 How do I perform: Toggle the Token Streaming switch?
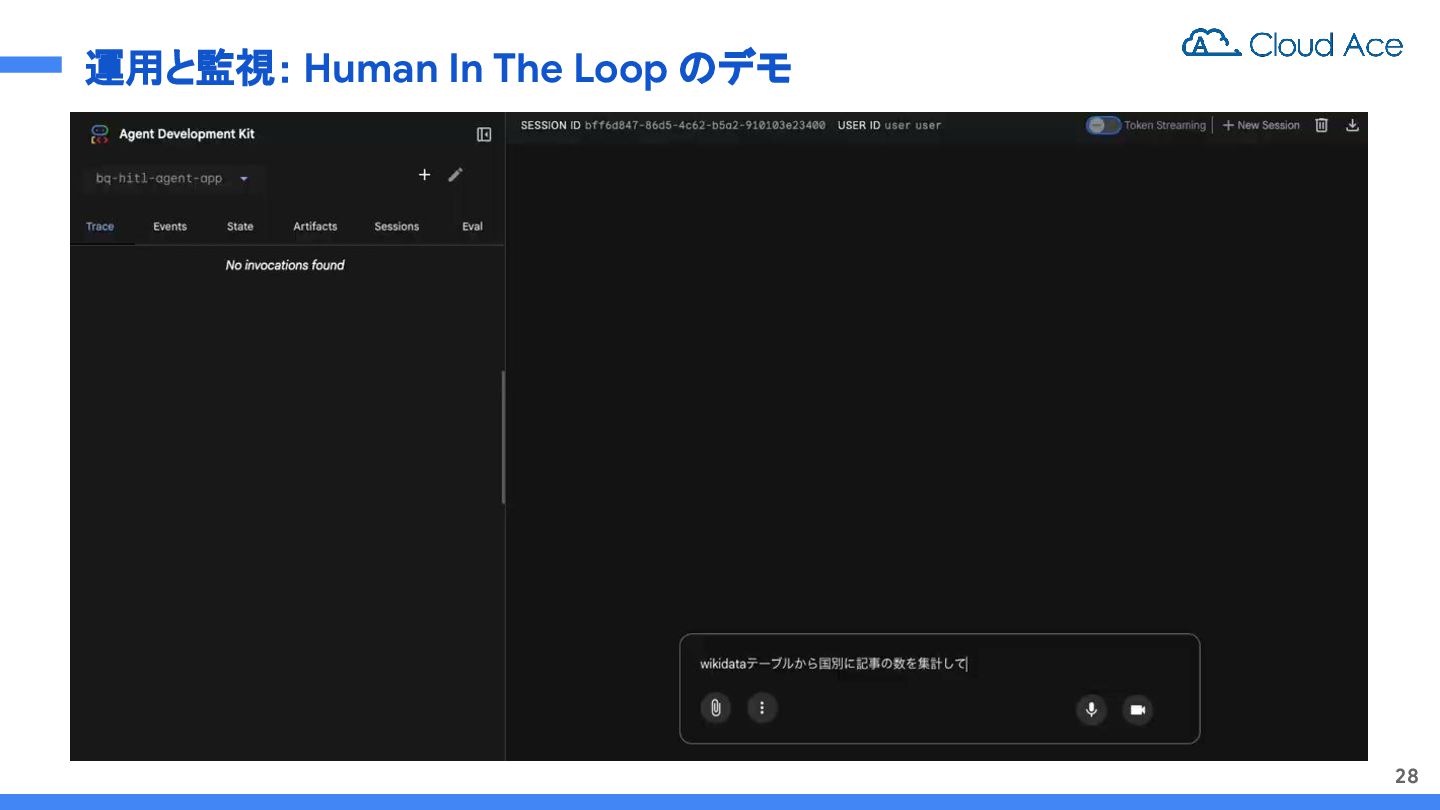coord(1104,125)
